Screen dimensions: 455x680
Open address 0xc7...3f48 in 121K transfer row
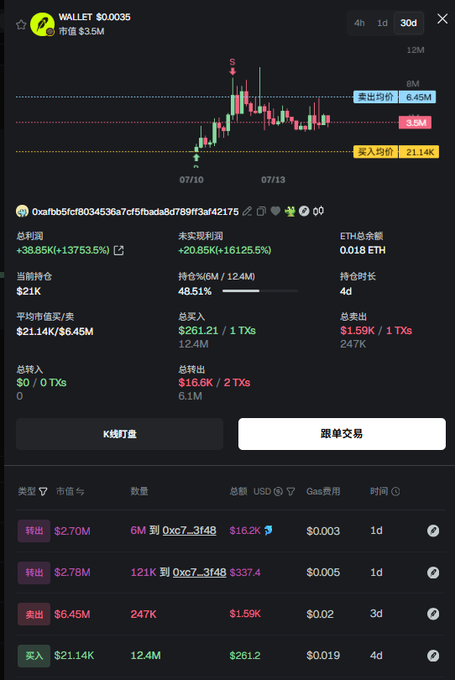pyautogui.click(x=200, y=572)
